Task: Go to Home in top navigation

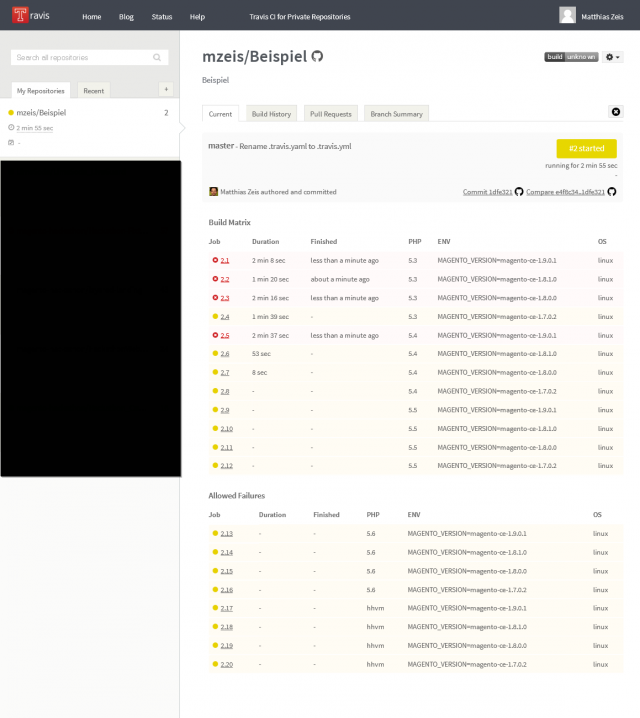Action: [x=92, y=17]
